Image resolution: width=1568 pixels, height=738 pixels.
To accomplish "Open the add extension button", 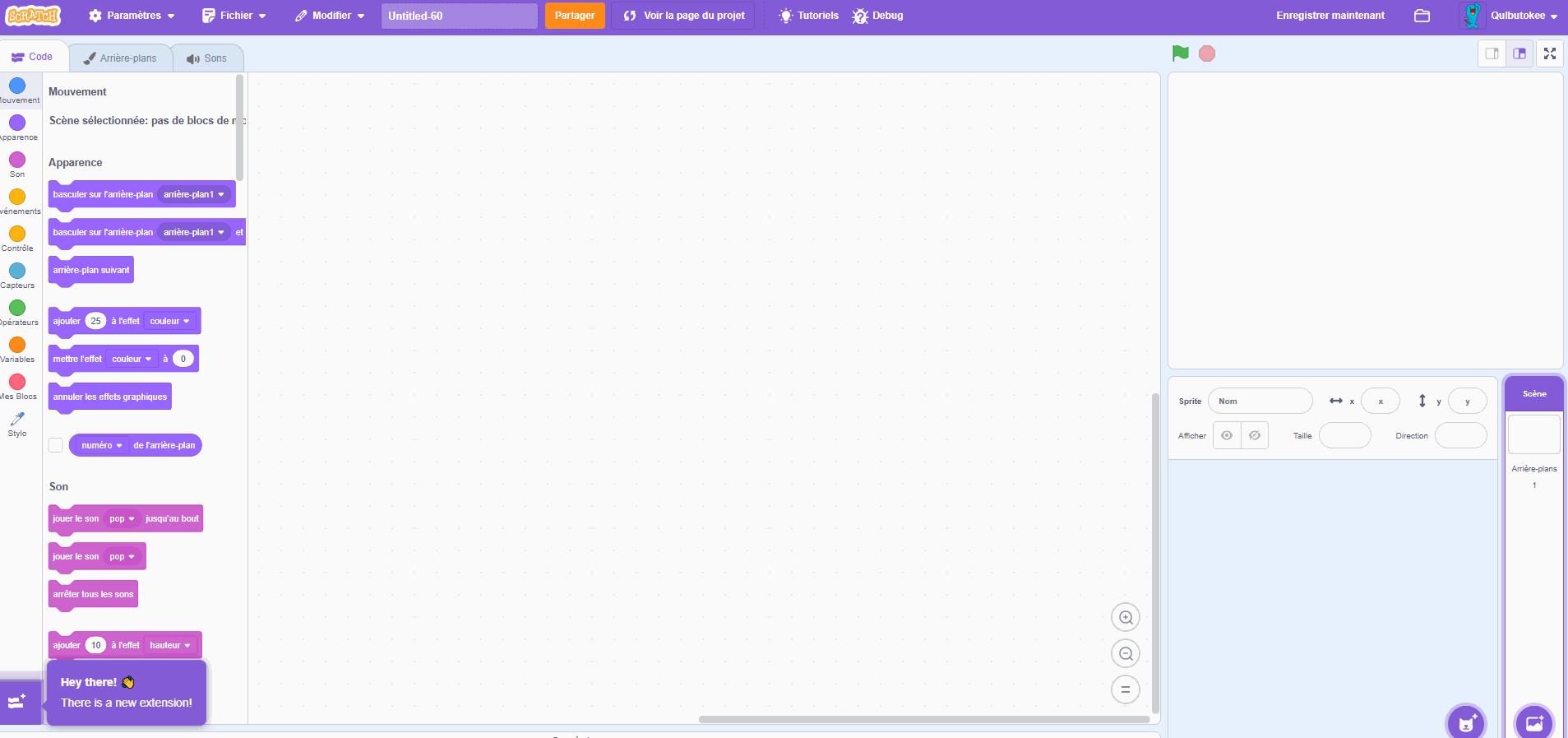I will pos(18,702).
